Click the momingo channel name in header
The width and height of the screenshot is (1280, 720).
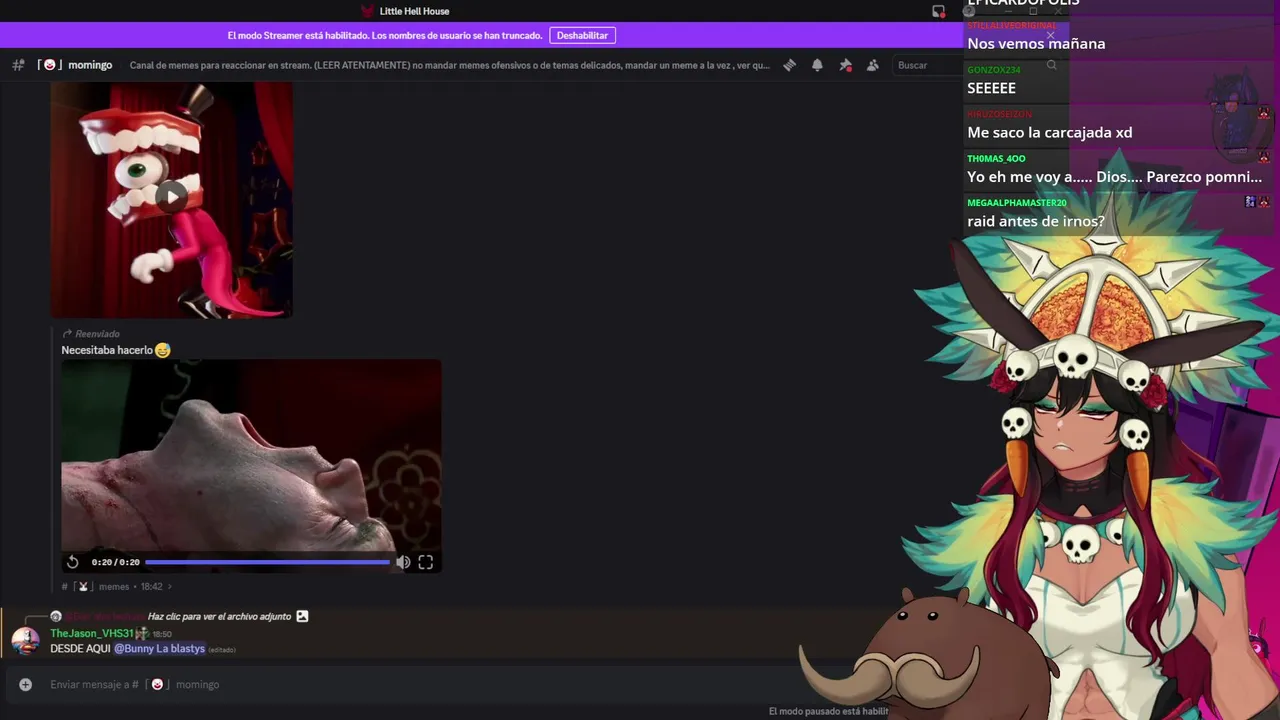90,65
